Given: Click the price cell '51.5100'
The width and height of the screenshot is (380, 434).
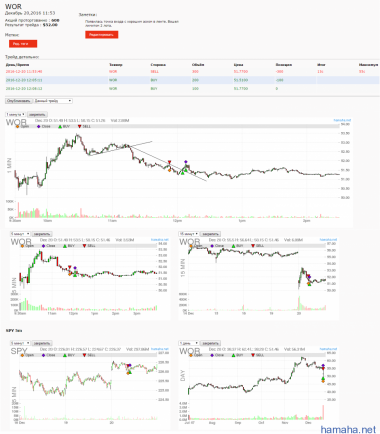Looking at the screenshot, I should [x=241, y=80].
